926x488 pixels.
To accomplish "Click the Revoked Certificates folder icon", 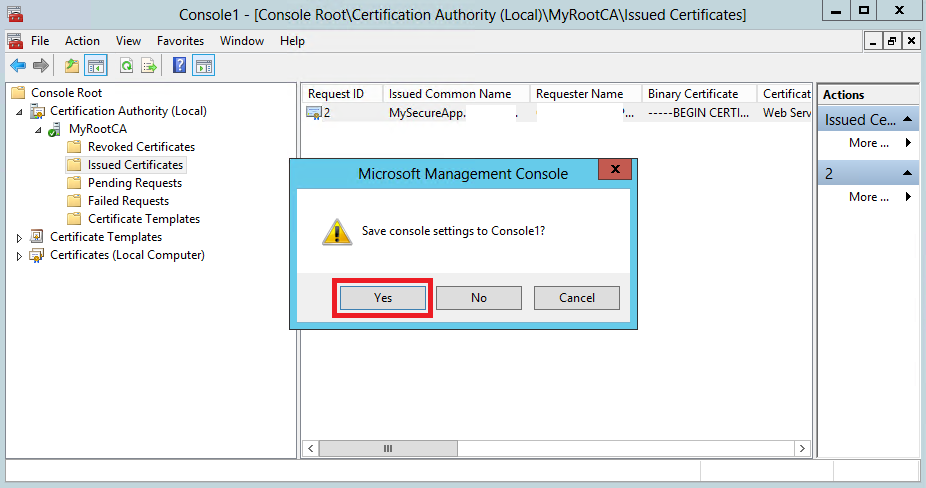I will (x=74, y=147).
